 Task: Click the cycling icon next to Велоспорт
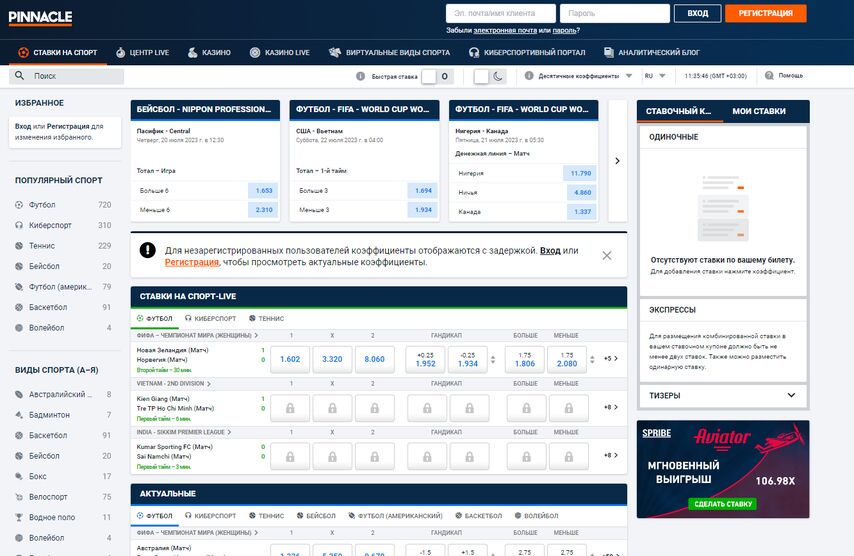click(x=19, y=497)
